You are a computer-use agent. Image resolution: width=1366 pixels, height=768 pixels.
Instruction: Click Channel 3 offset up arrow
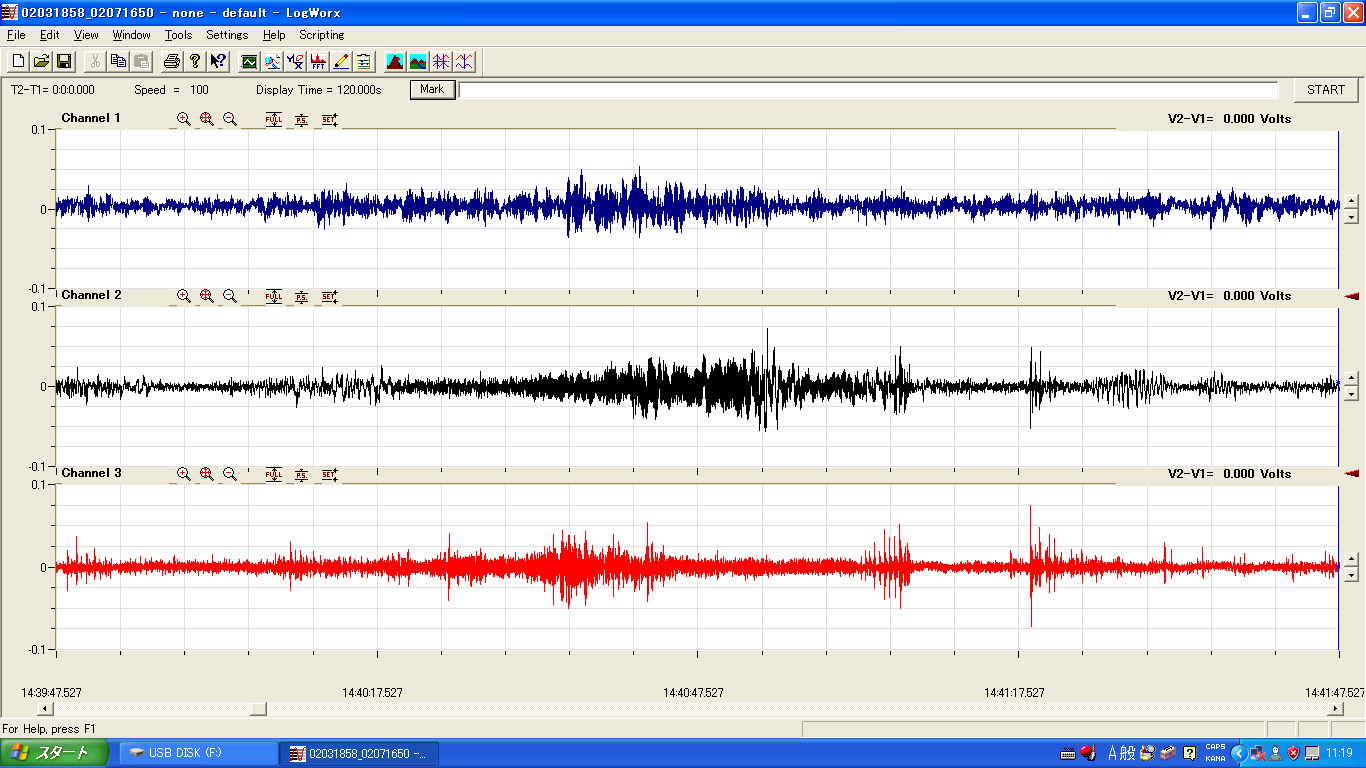1351,558
